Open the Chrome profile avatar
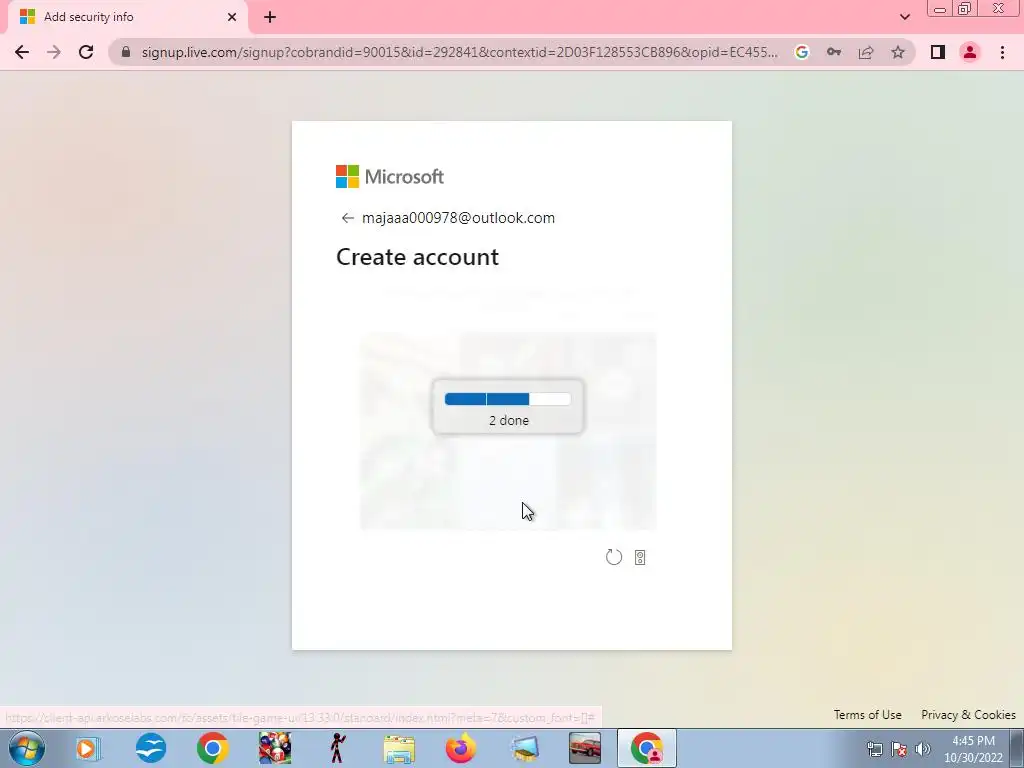Screen dimensions: 1024x768 [970, 52]
